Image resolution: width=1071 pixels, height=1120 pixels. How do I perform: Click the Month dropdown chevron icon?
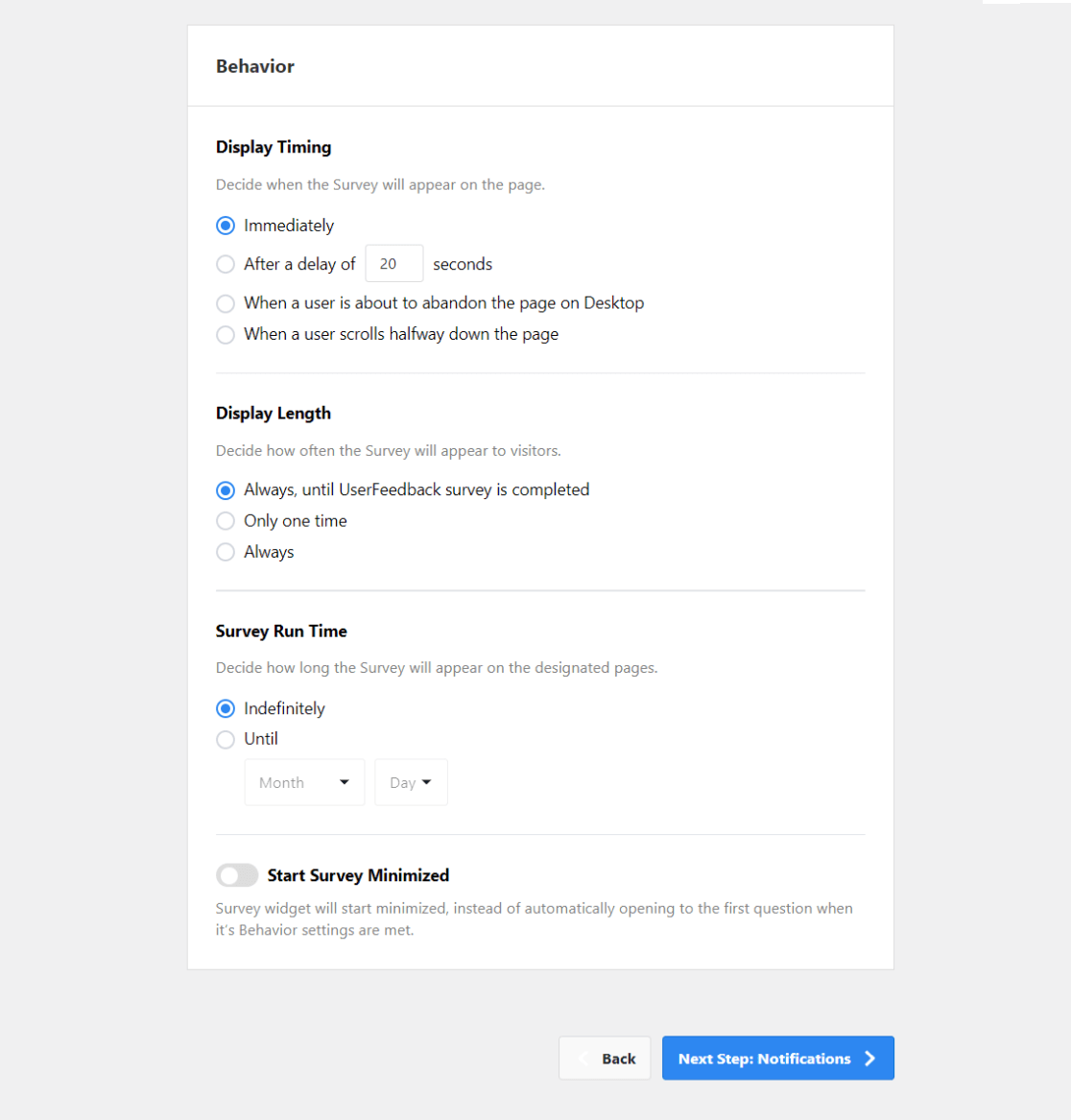345,782
